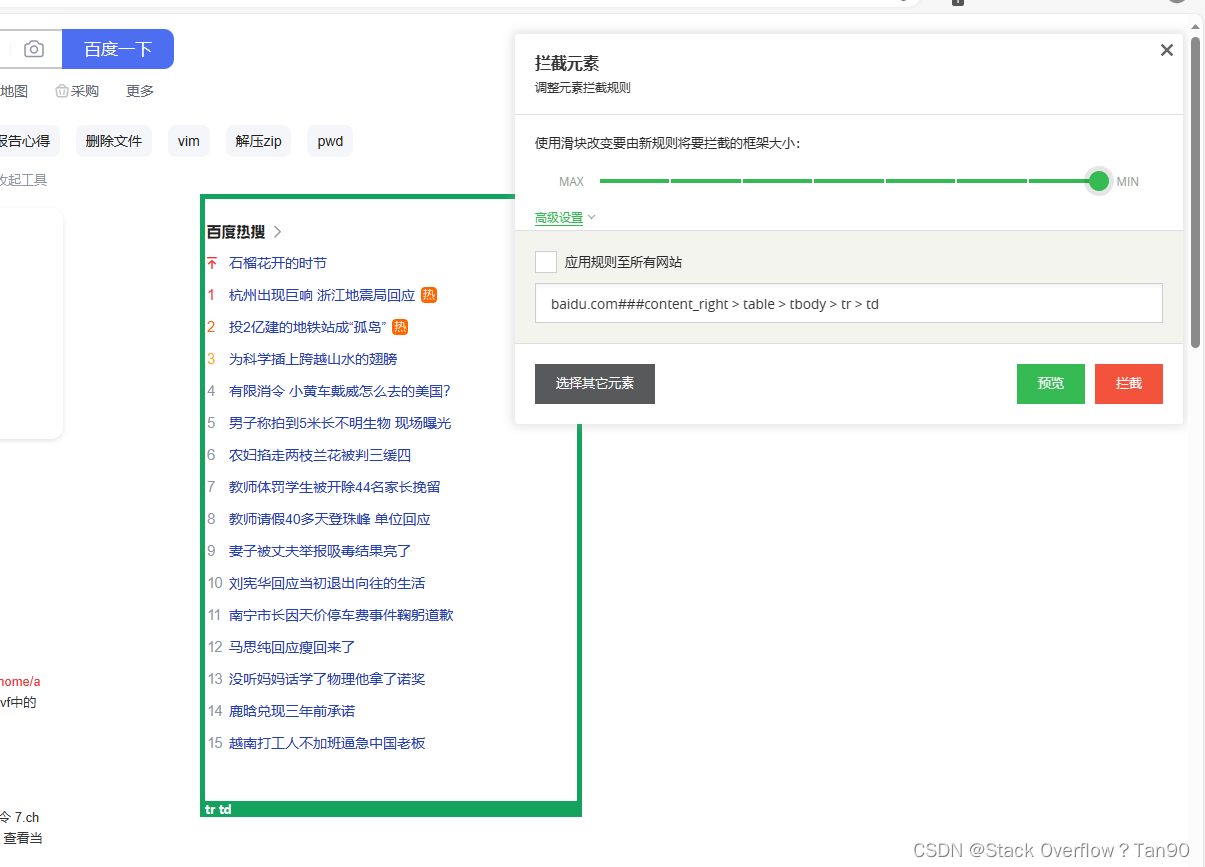Click the 选择其它元素 button
The height and width of the screenshot is (867, 1205).
(x=595, y=384)
